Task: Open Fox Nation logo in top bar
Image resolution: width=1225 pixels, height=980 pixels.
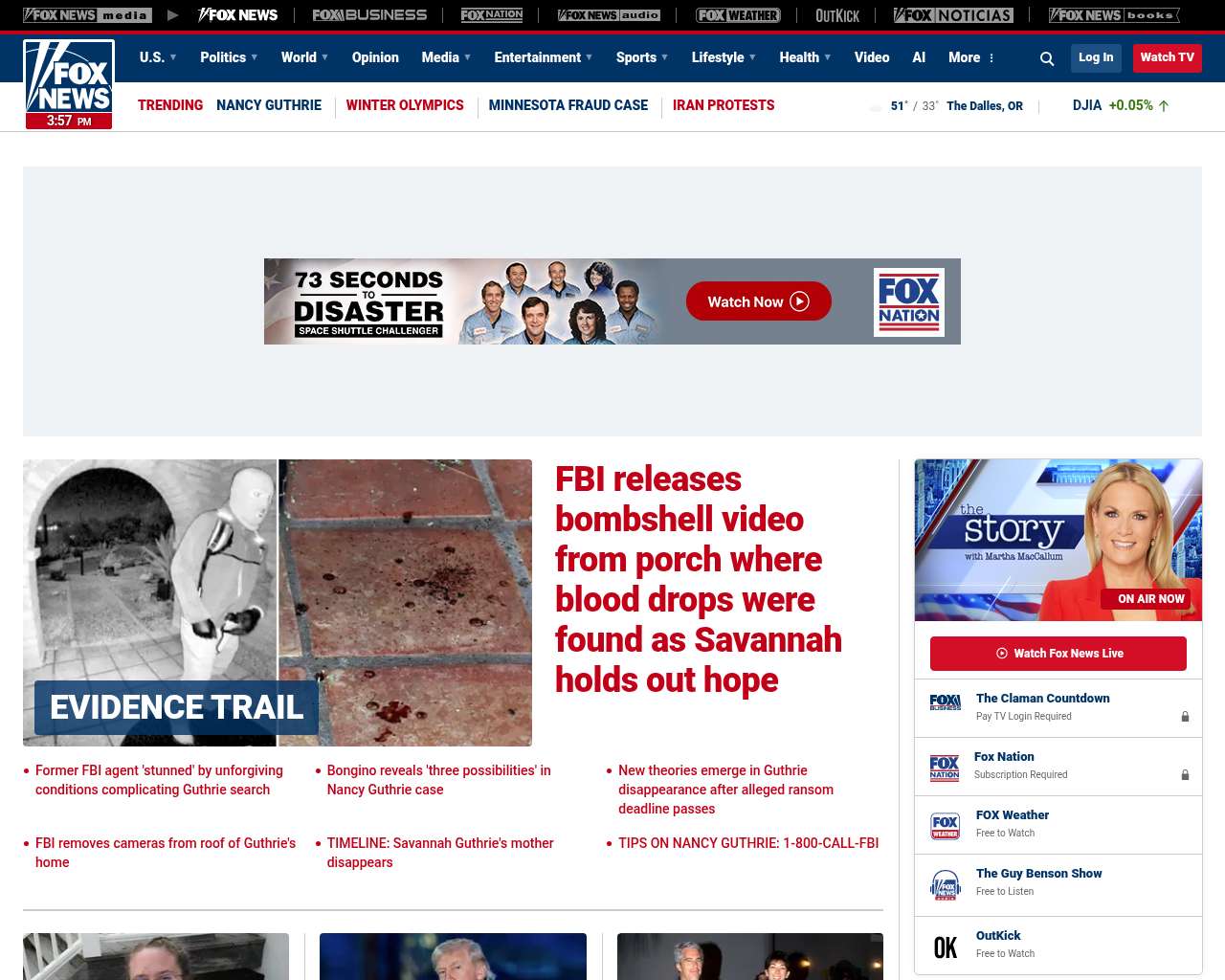Action: tap(492, 15)
